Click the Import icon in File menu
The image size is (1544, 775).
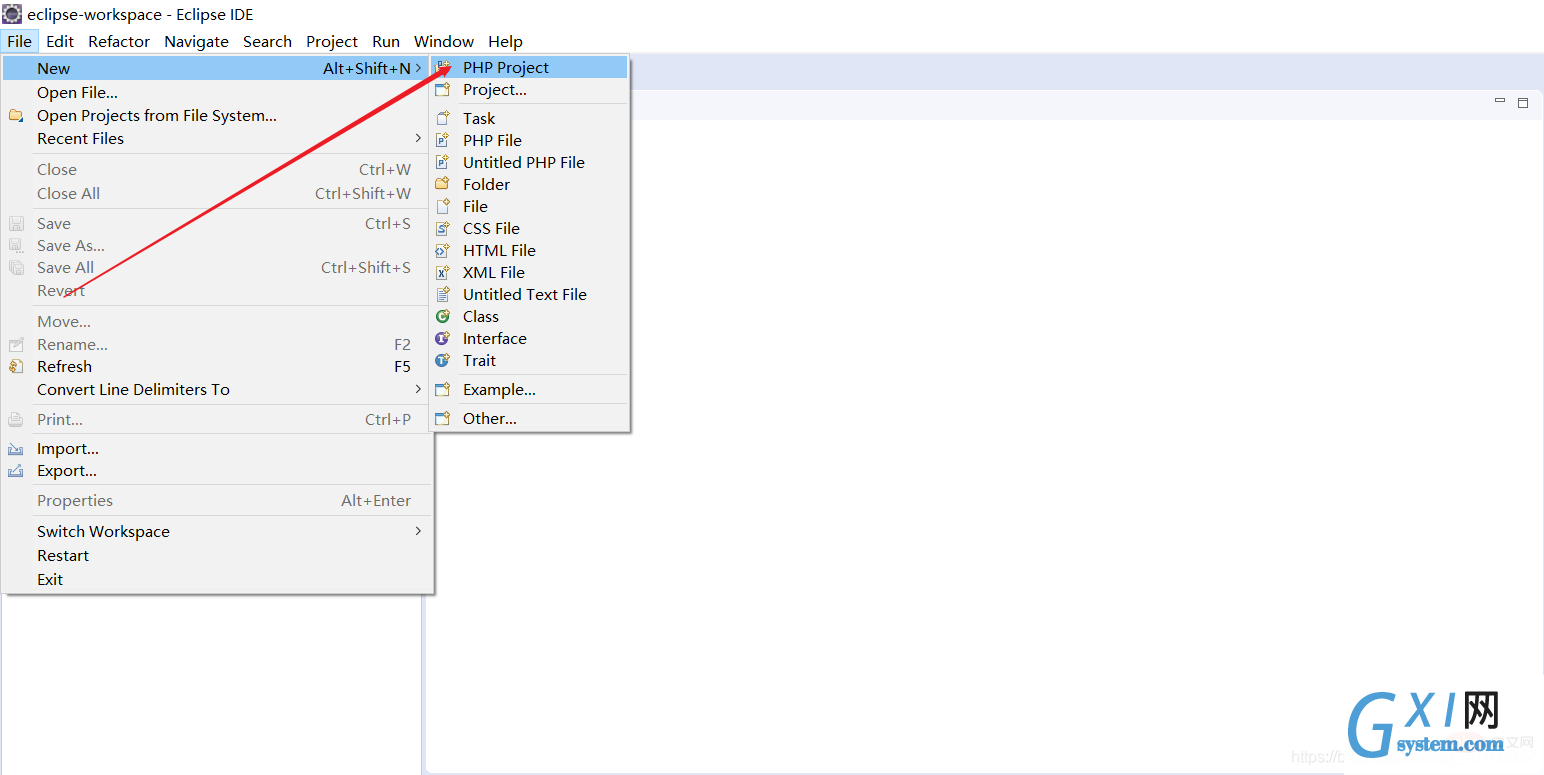pos(16,449)
